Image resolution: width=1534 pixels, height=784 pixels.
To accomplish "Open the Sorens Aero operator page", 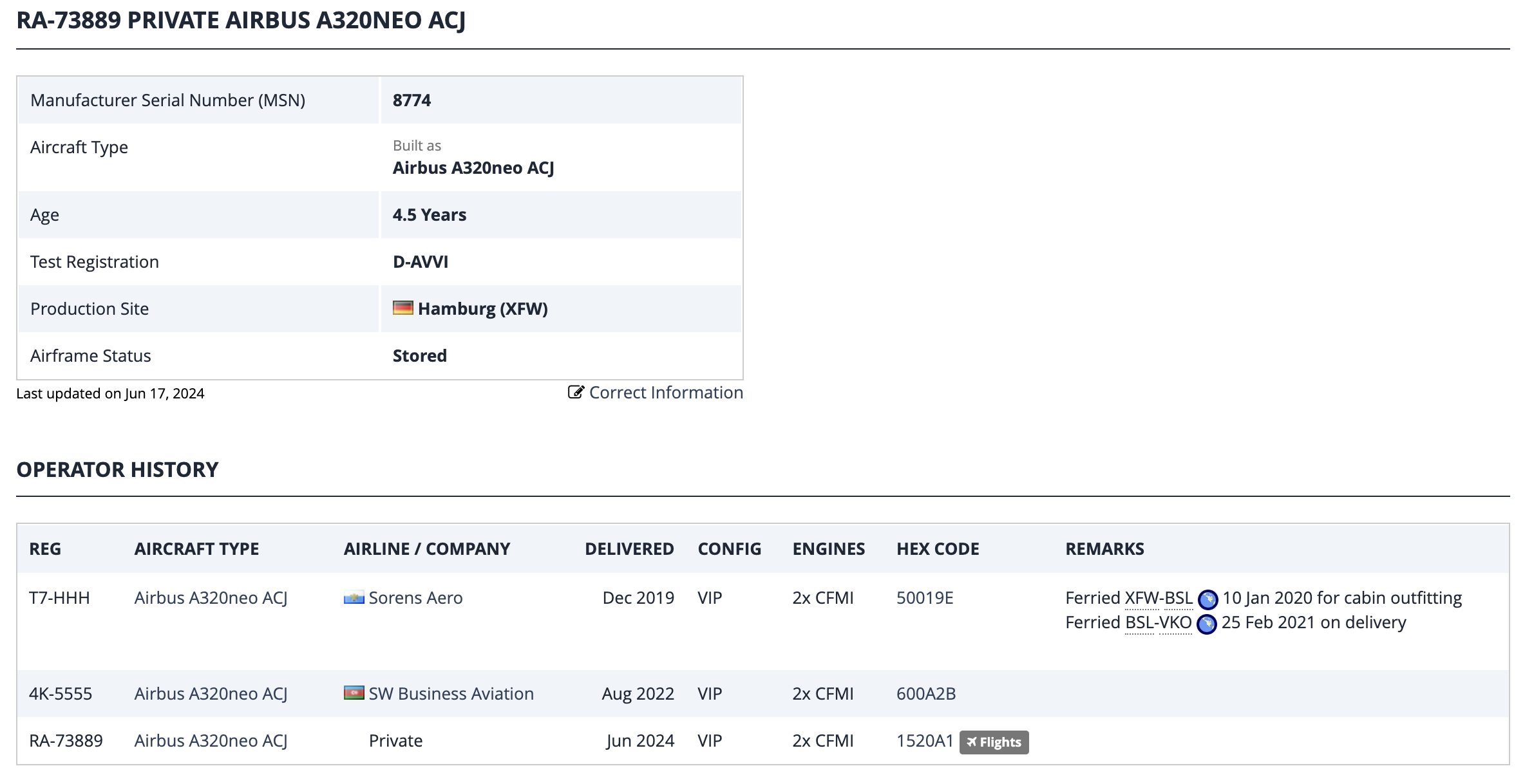I will pos(415,598).
